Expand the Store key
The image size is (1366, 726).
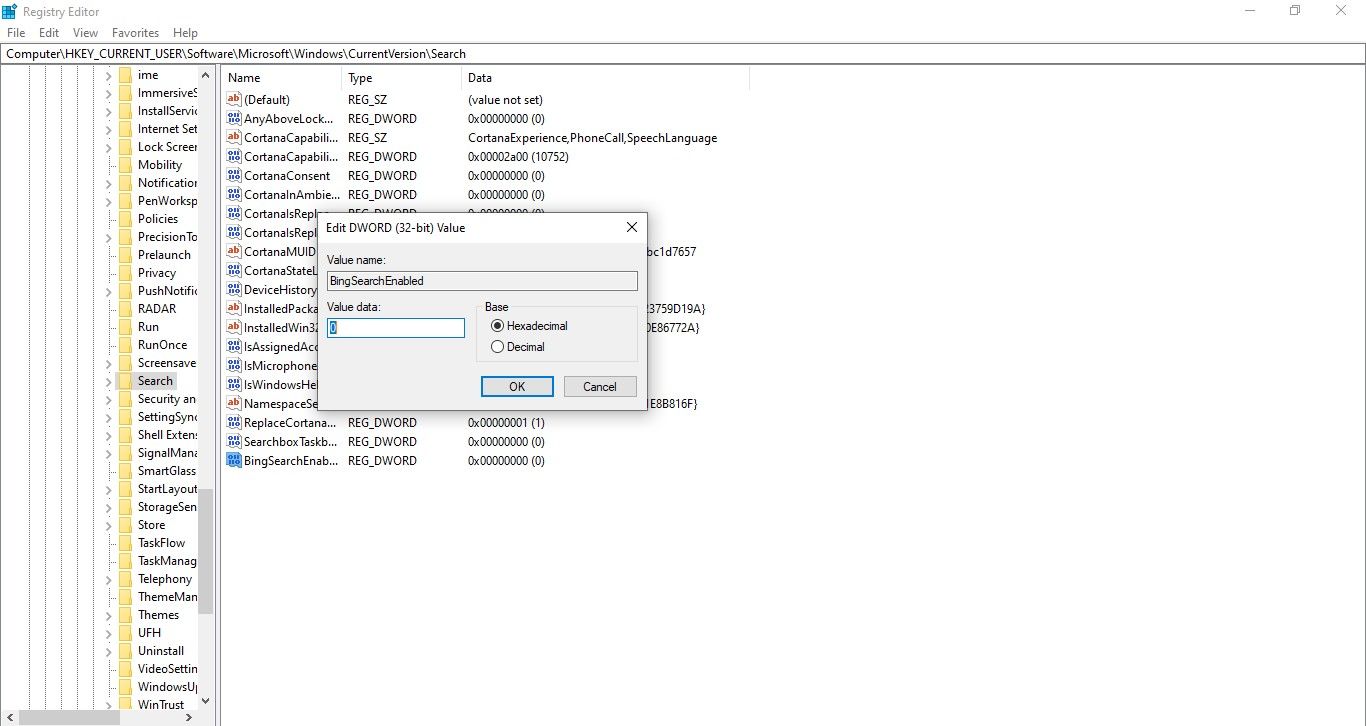click(108, 525)
